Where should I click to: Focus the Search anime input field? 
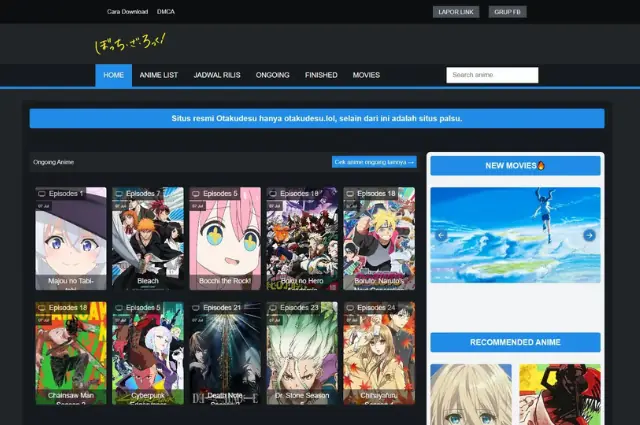click(492, 75)
